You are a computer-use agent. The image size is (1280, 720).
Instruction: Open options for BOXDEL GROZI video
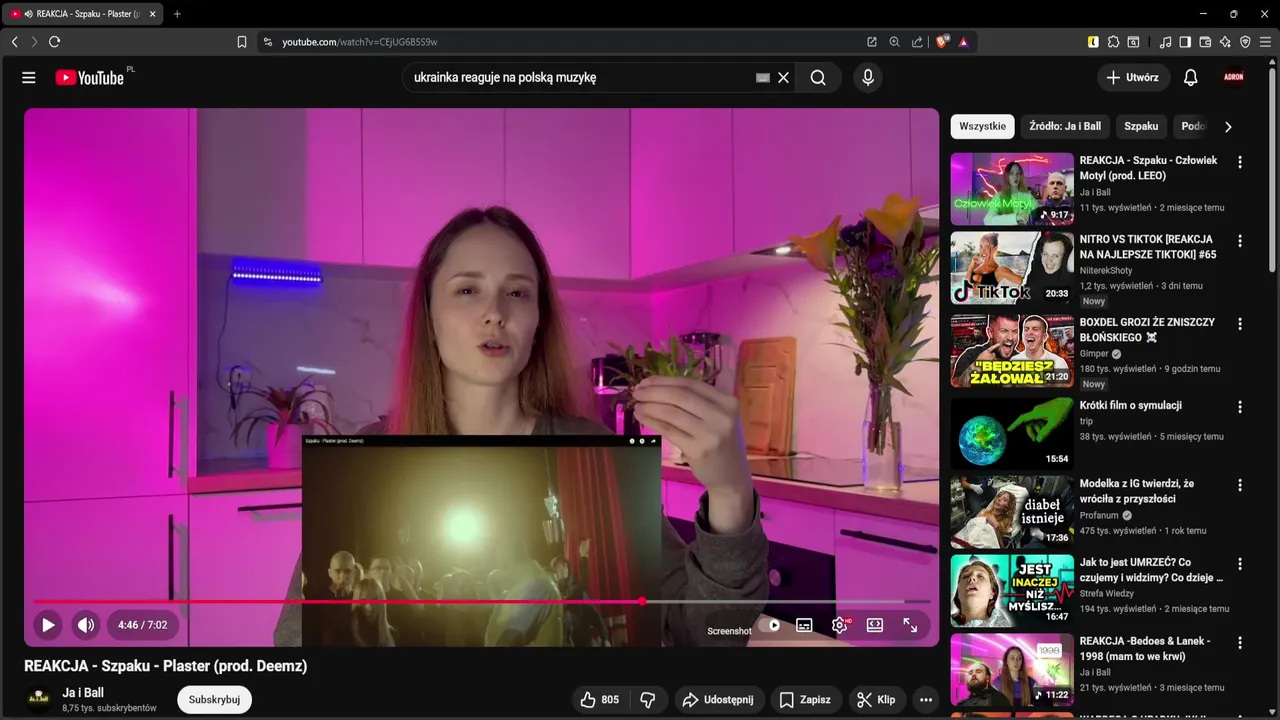(1240, 324)
